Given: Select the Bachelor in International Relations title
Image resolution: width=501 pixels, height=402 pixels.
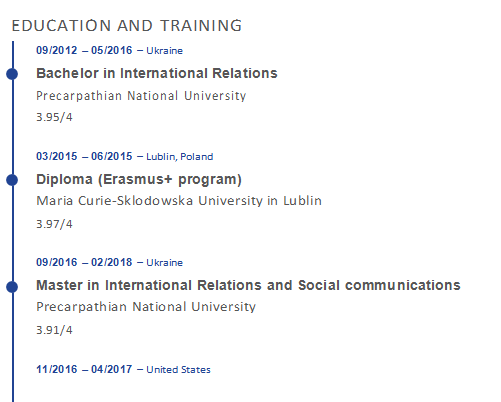Looking at the screenshot, I should (157, 73).
